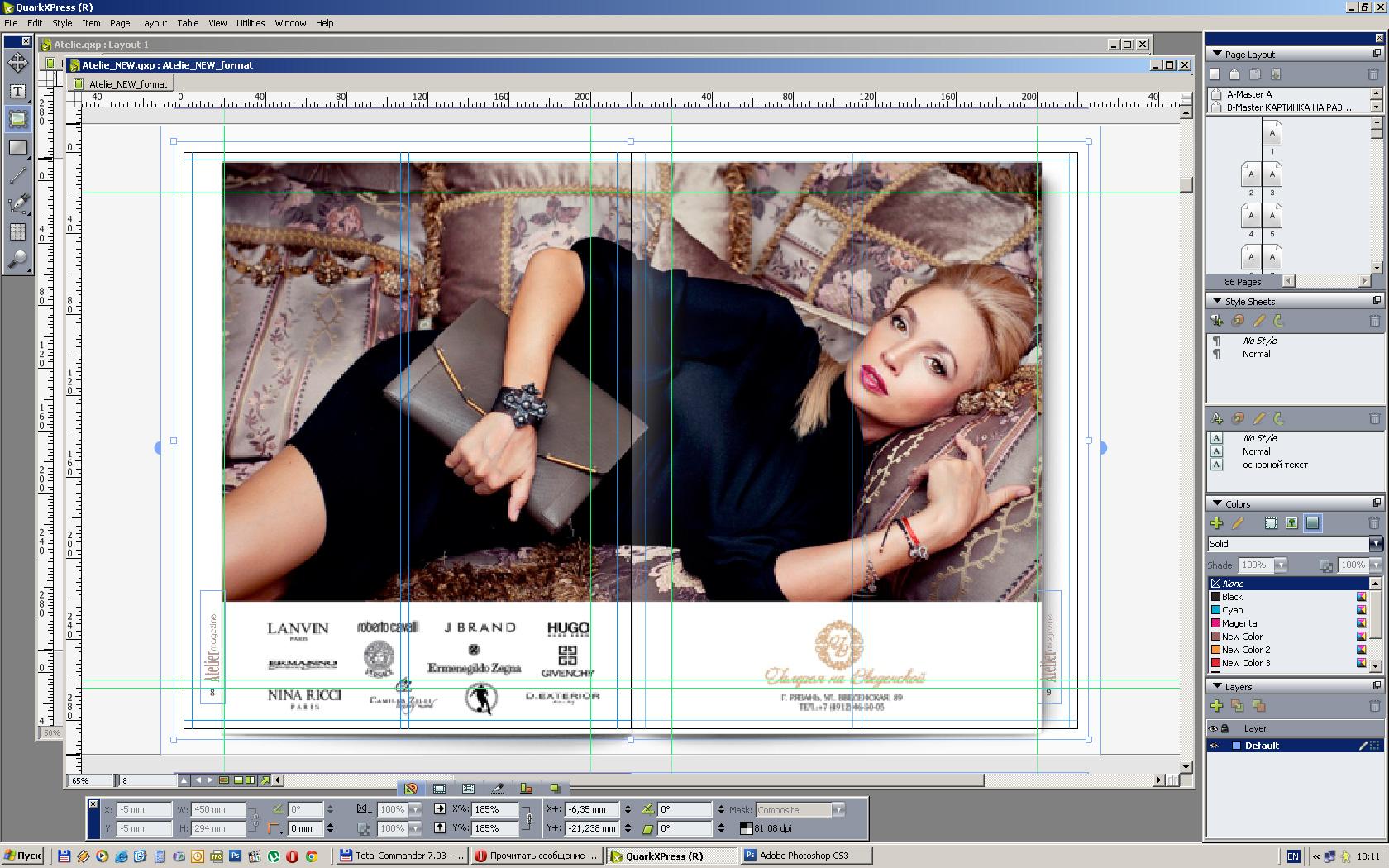Toggle background color mode in Colors panel

1312,523
